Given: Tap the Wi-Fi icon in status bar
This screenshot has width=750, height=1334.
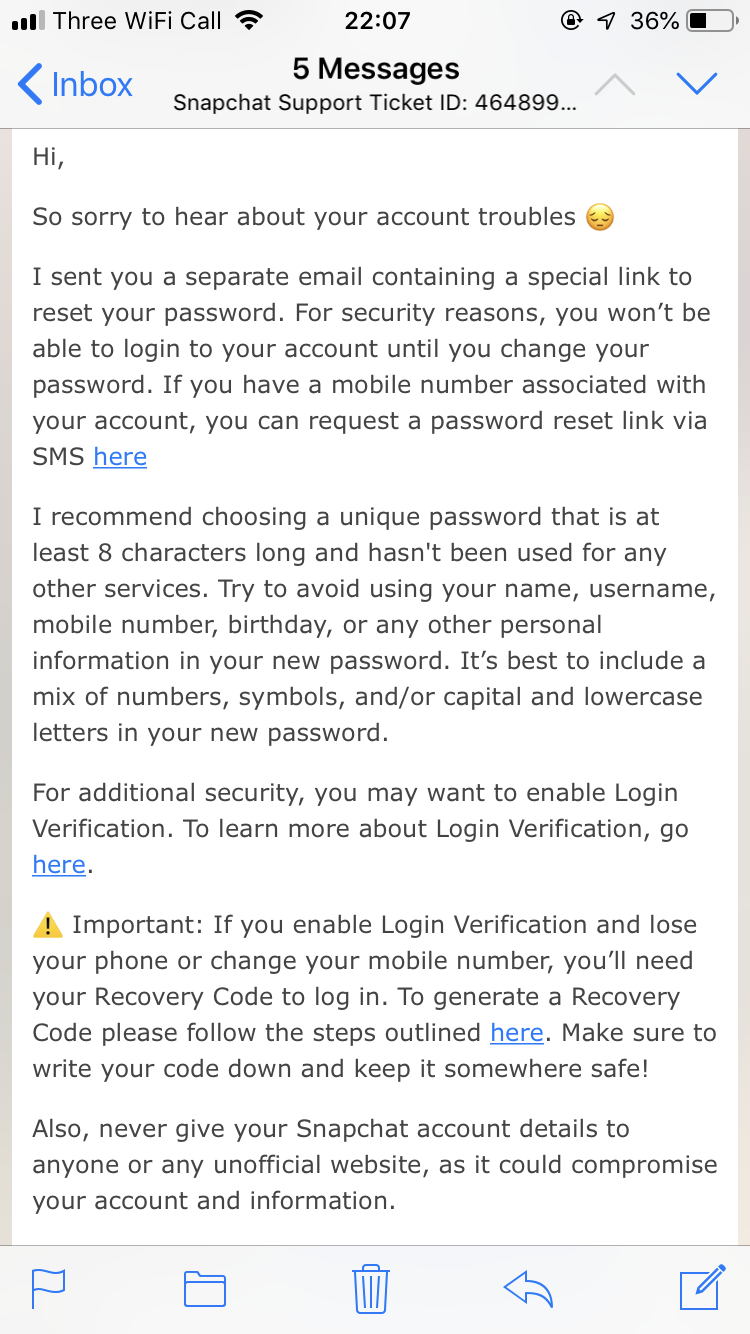Looking at the screenshot, I should [x=248, y=21].
